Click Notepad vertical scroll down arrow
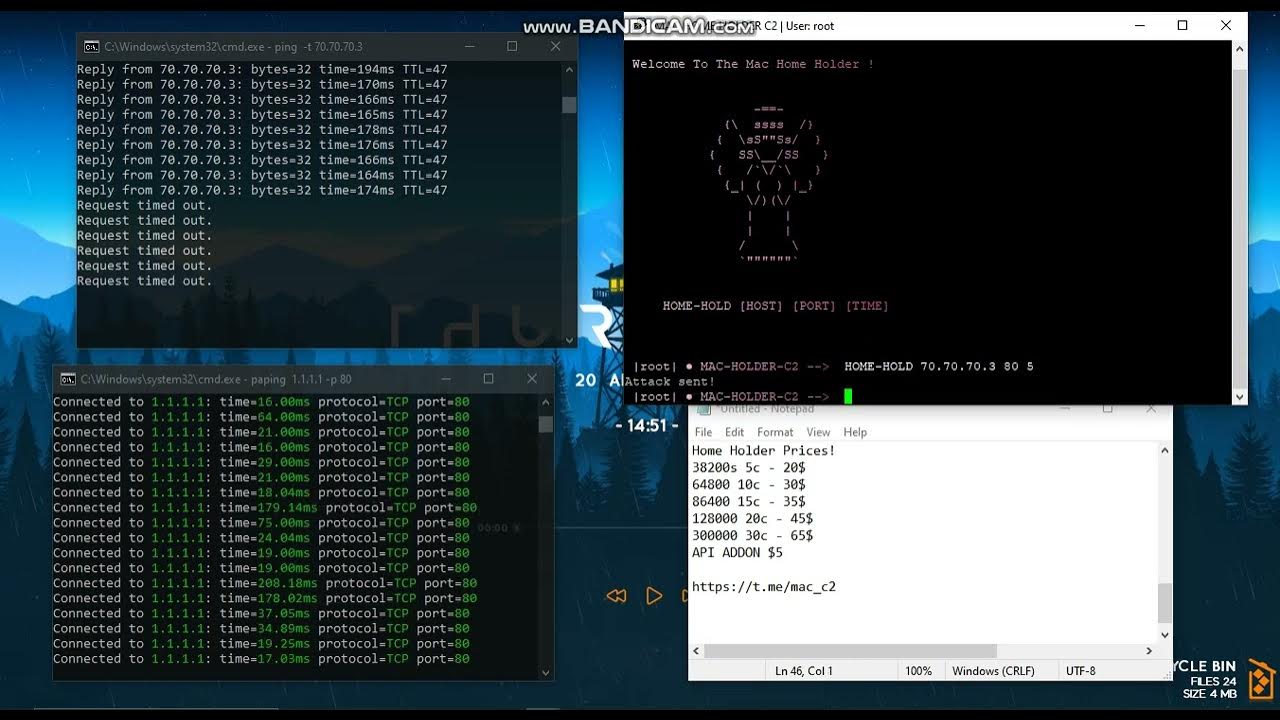The height and width of the screenshot is (720, 1280). click(x=1165, y=634)
